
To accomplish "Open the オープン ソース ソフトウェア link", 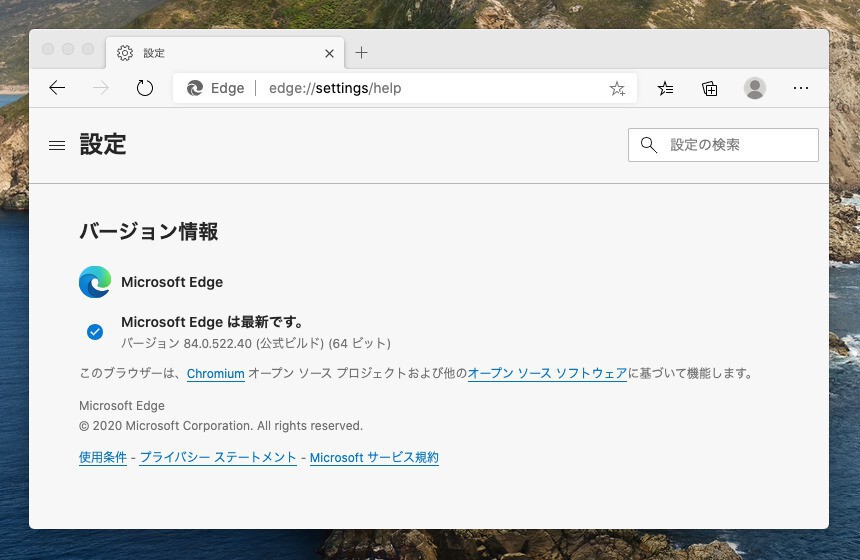I will pyautogui.click(x=547, y=374).
